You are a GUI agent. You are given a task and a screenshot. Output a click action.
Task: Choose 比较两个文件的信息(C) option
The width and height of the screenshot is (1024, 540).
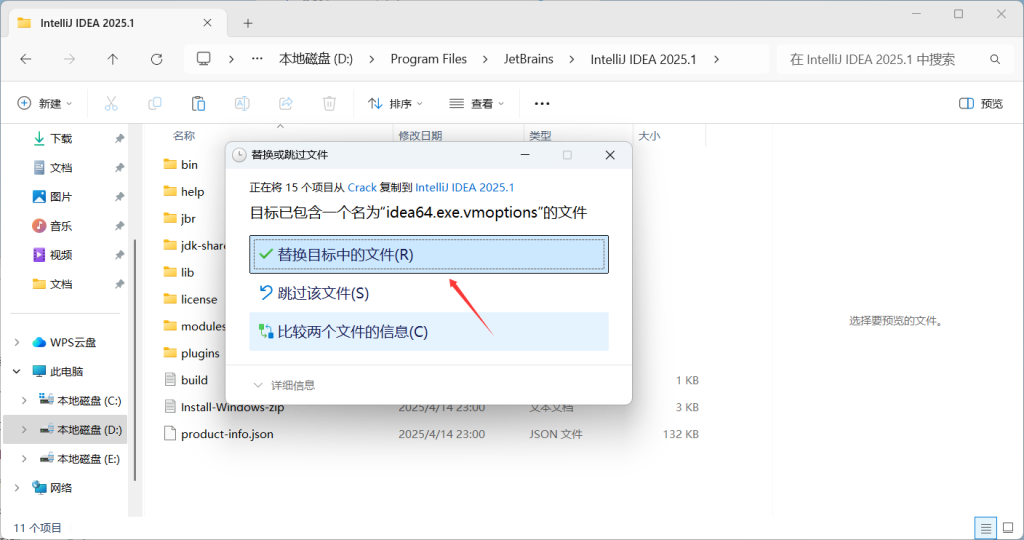coord(429,332)
